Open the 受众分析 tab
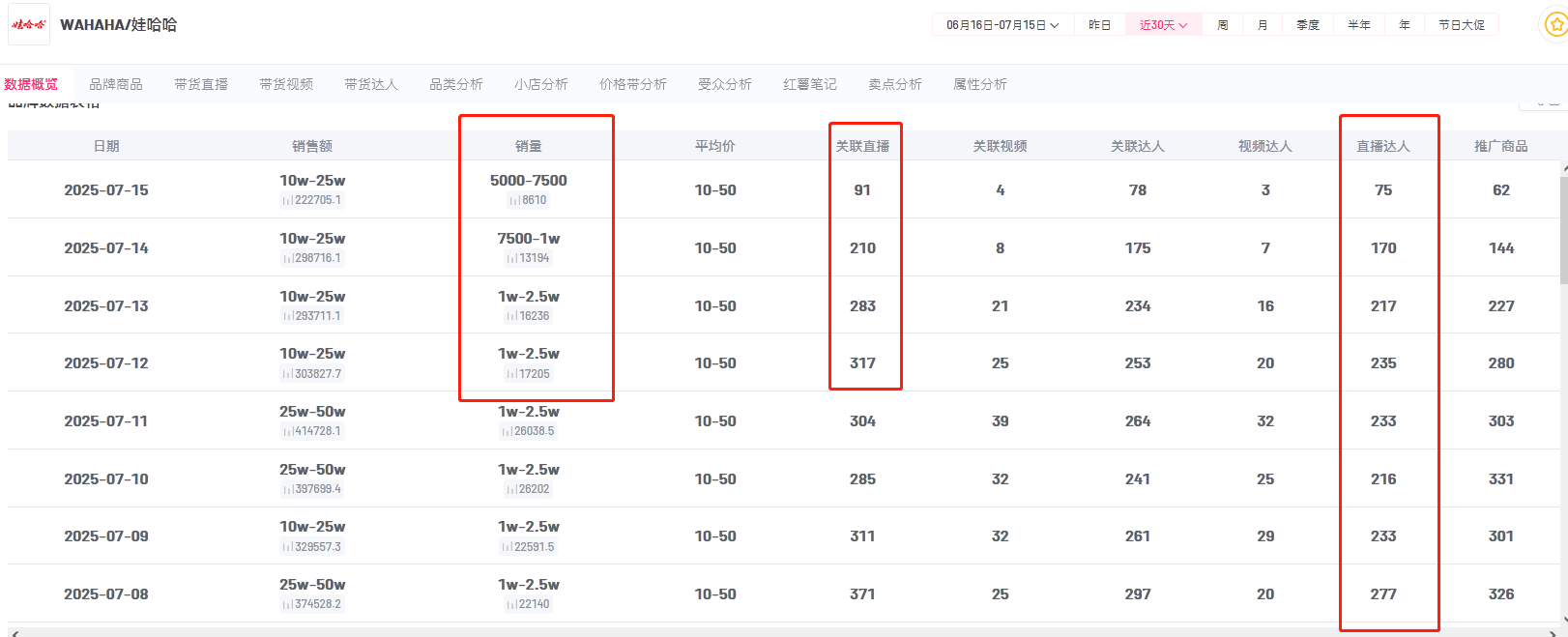This screenshot has height=637, width=1568. (724, 85)
